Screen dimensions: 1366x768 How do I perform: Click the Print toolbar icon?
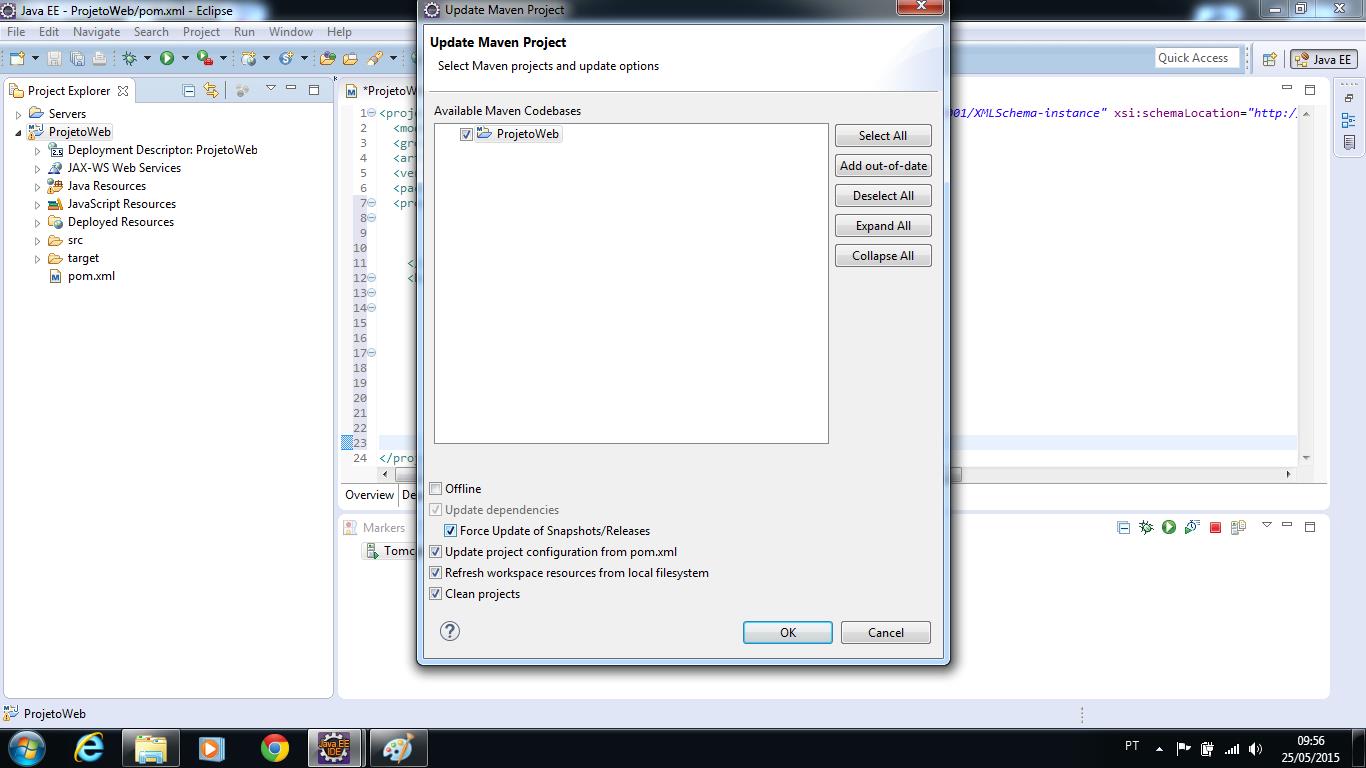[x=99, y=58]
